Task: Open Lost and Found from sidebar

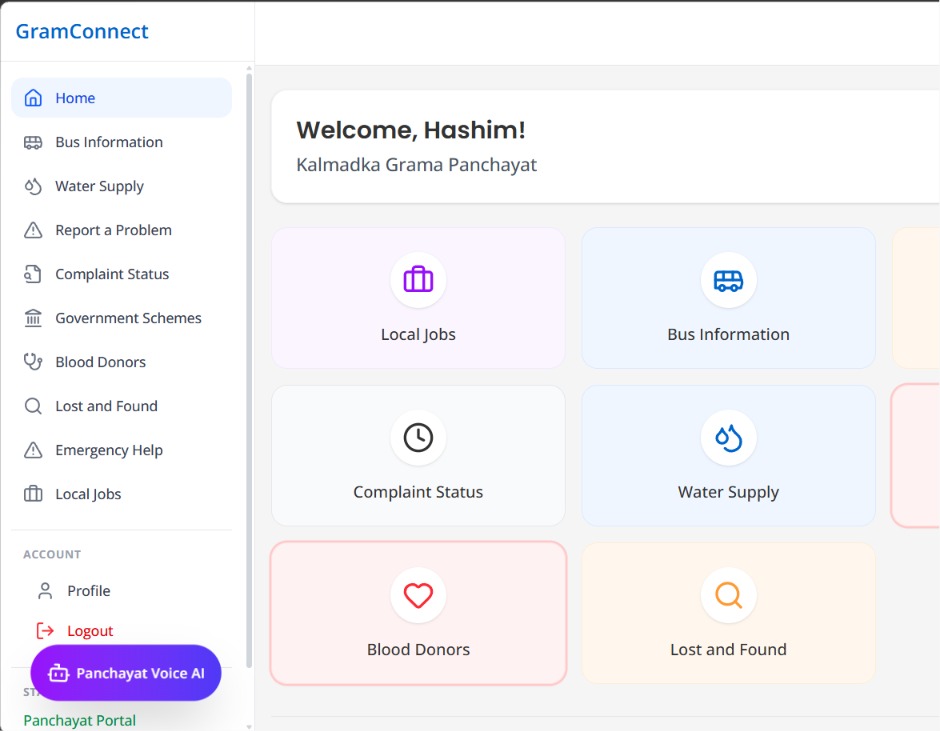Action: click(x=122, y=406)
